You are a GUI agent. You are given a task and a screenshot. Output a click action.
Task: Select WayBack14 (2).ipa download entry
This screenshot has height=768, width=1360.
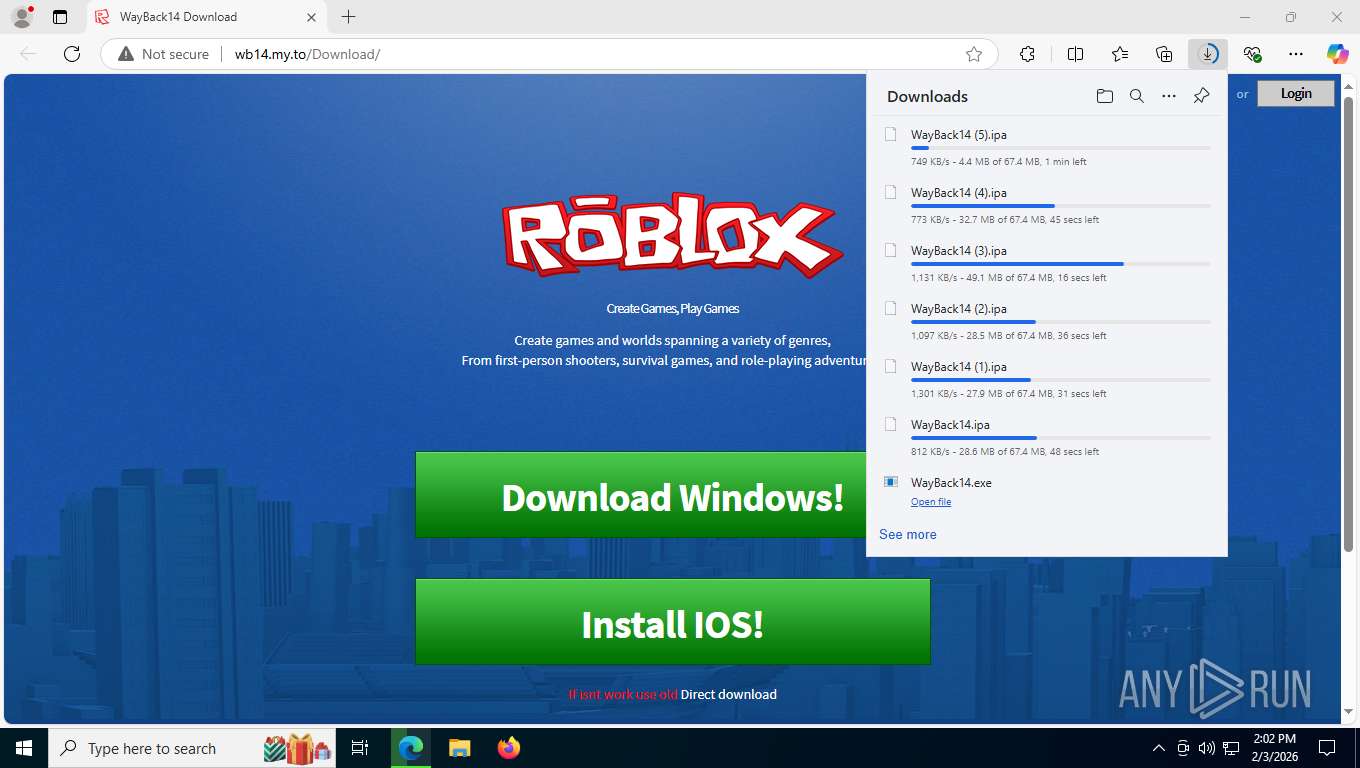pos(1046,320)
